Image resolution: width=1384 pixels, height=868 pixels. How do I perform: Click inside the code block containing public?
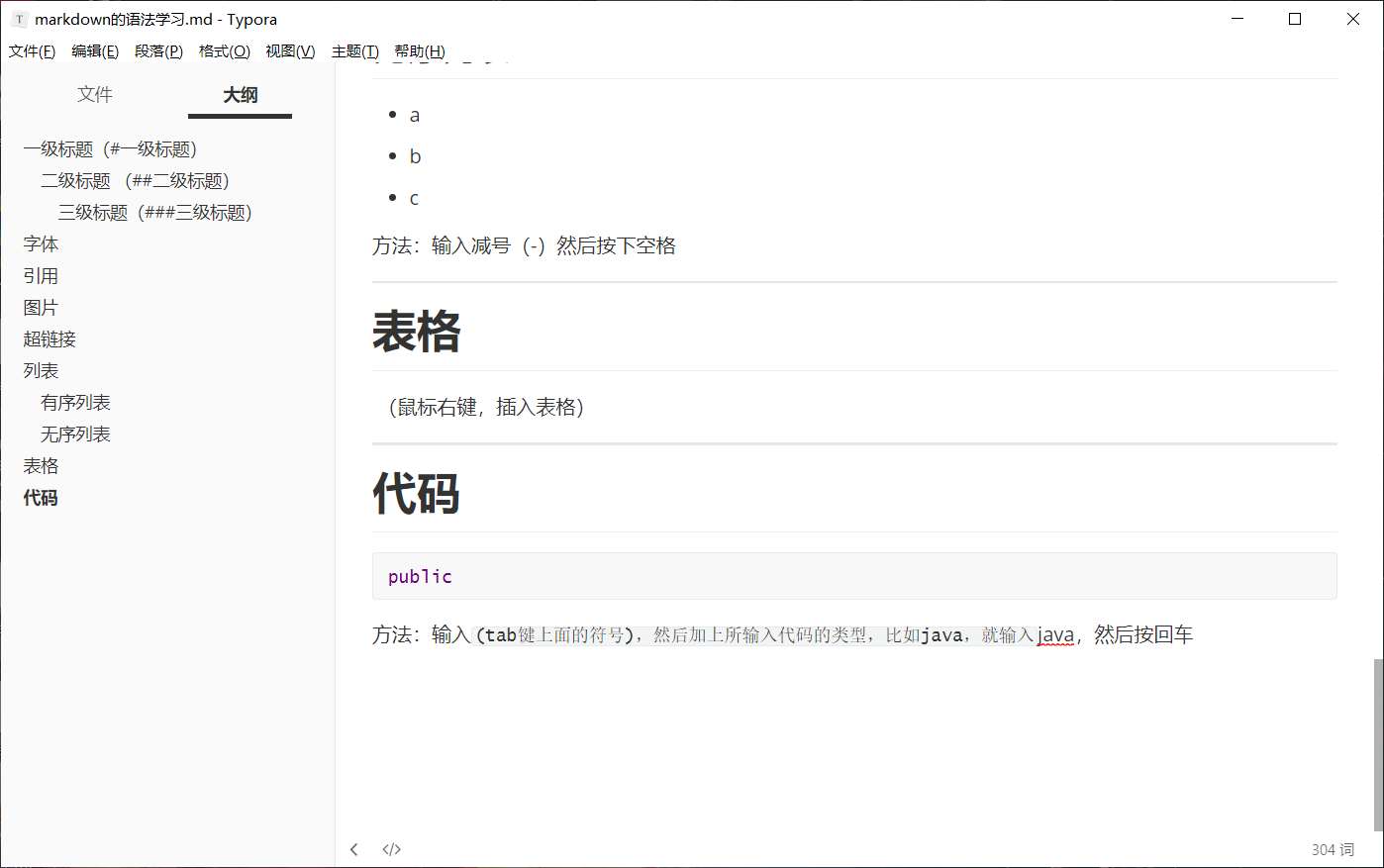click(854, 576)
